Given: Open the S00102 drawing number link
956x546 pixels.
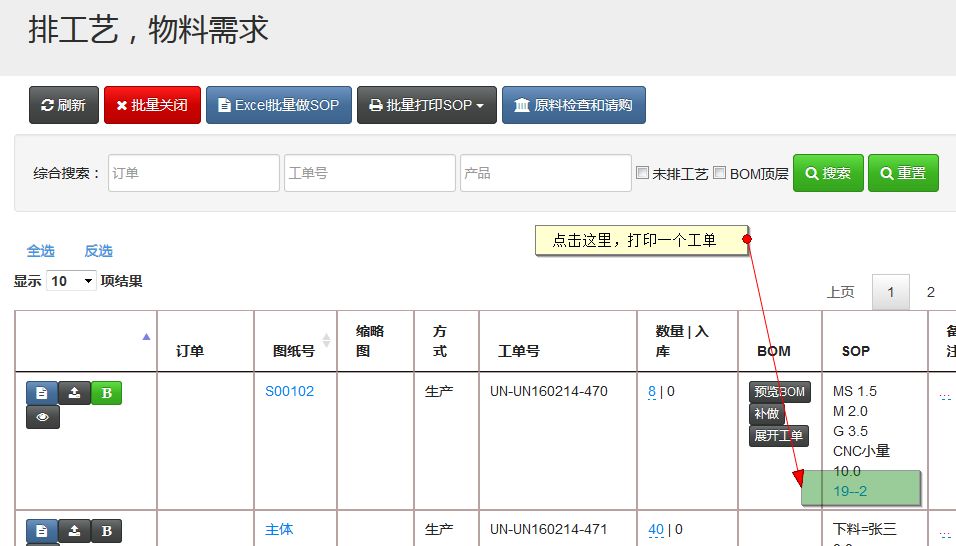Looking at the screenshot, I should pyautogui.click(x=289, y=391).
